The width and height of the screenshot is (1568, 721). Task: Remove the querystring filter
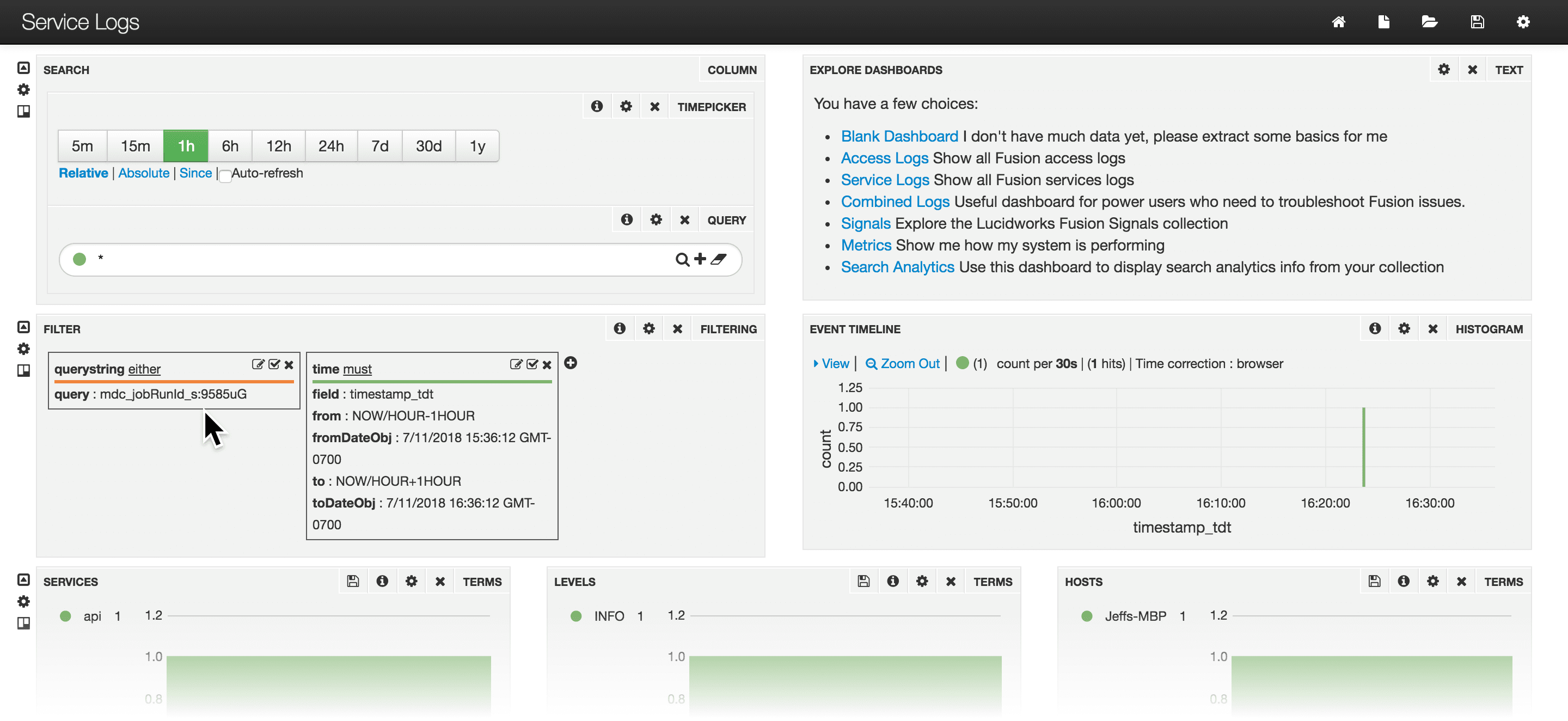pyautogui.click(x=289, y=365)
